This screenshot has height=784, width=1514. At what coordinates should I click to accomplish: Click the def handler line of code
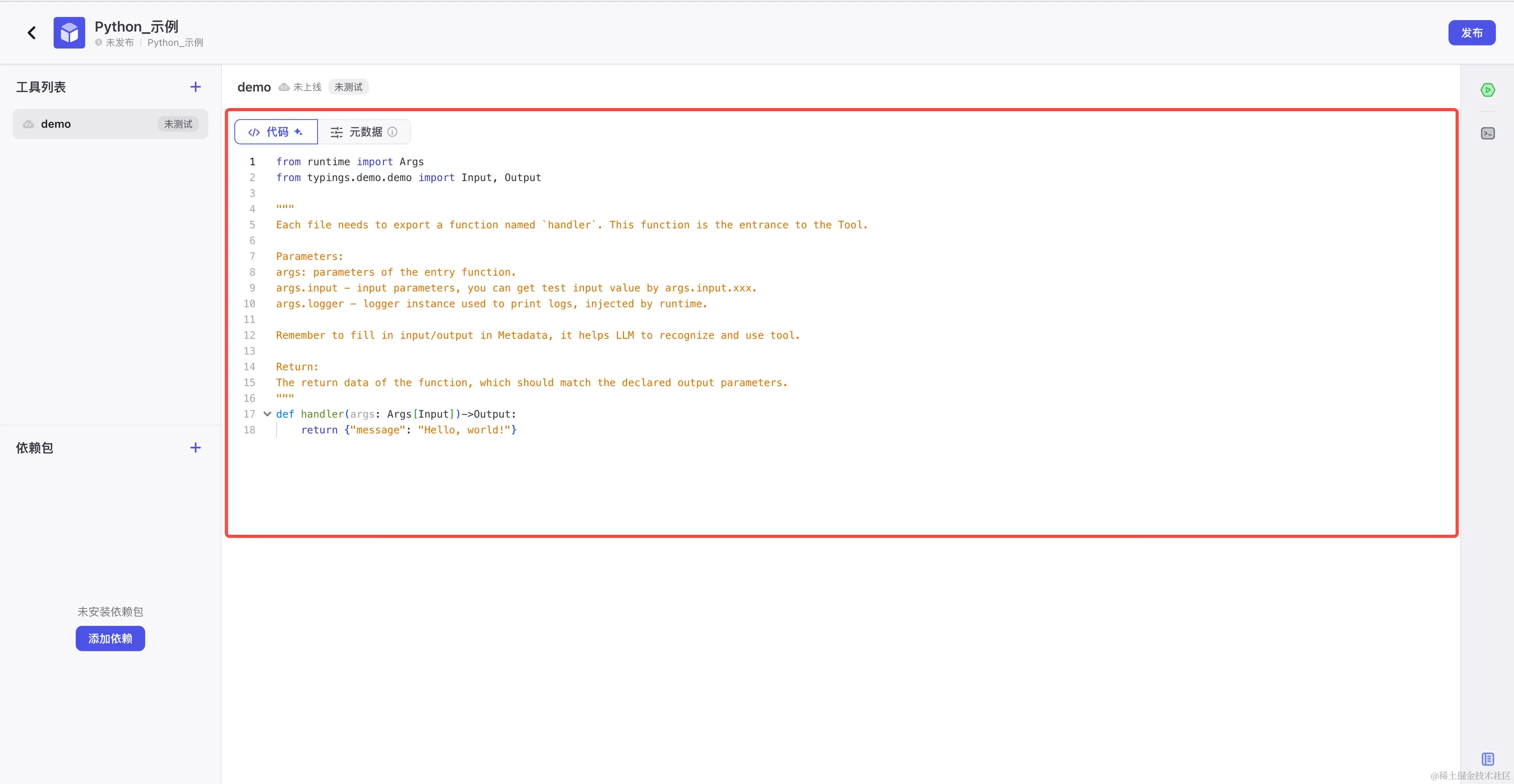pyautogui.click(x=396, y=414)
